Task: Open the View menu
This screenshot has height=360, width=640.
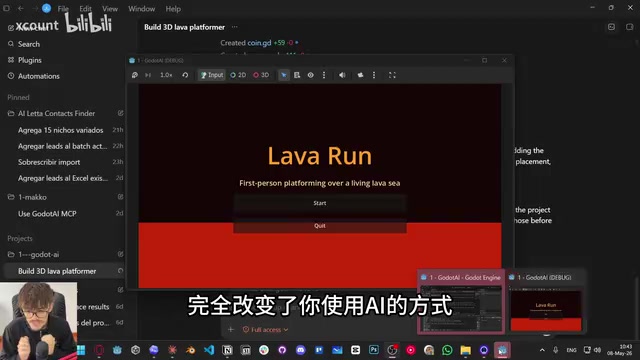Action: [110, 9]
